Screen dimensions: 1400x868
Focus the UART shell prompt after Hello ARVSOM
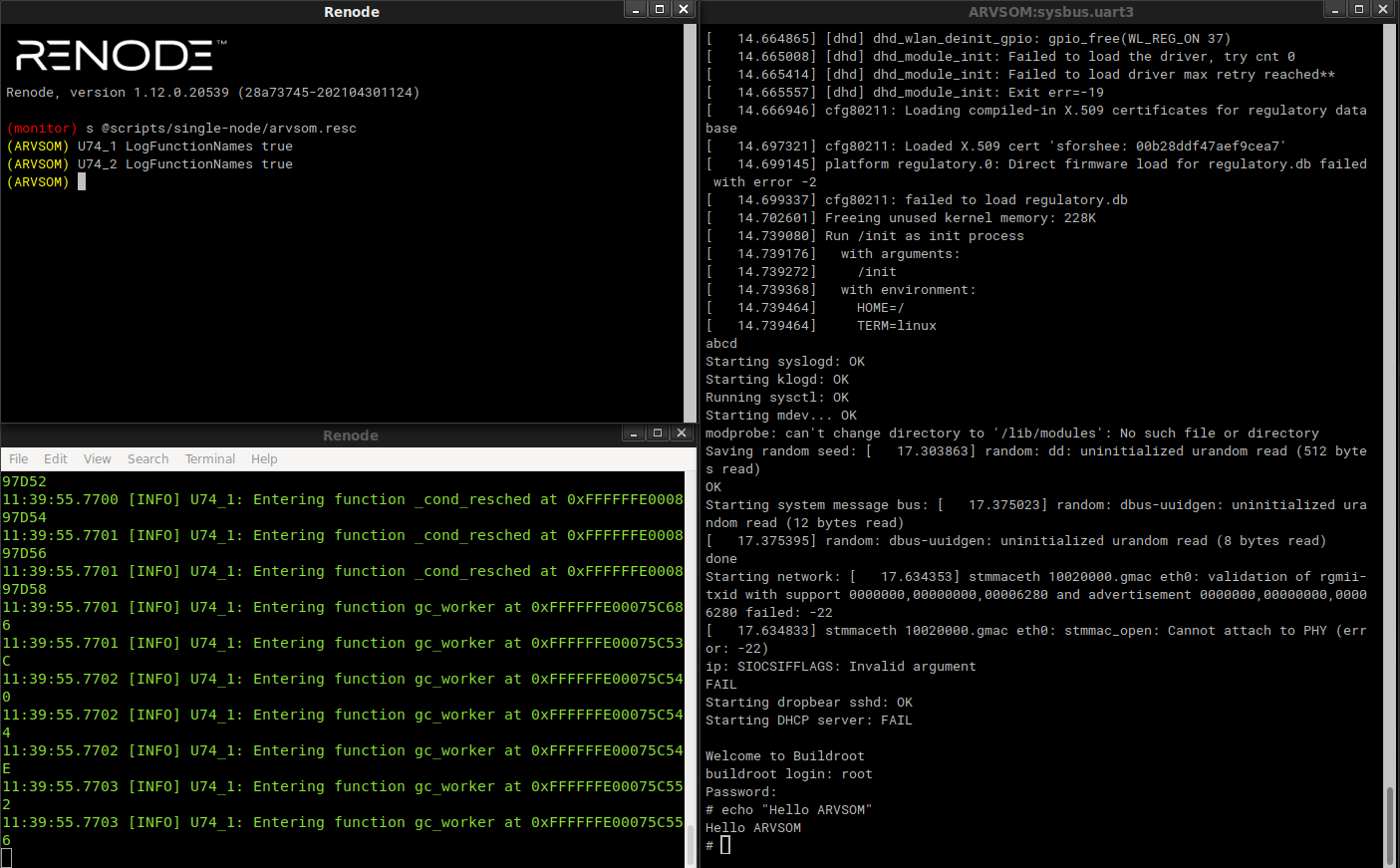click(x=725, y=846)
